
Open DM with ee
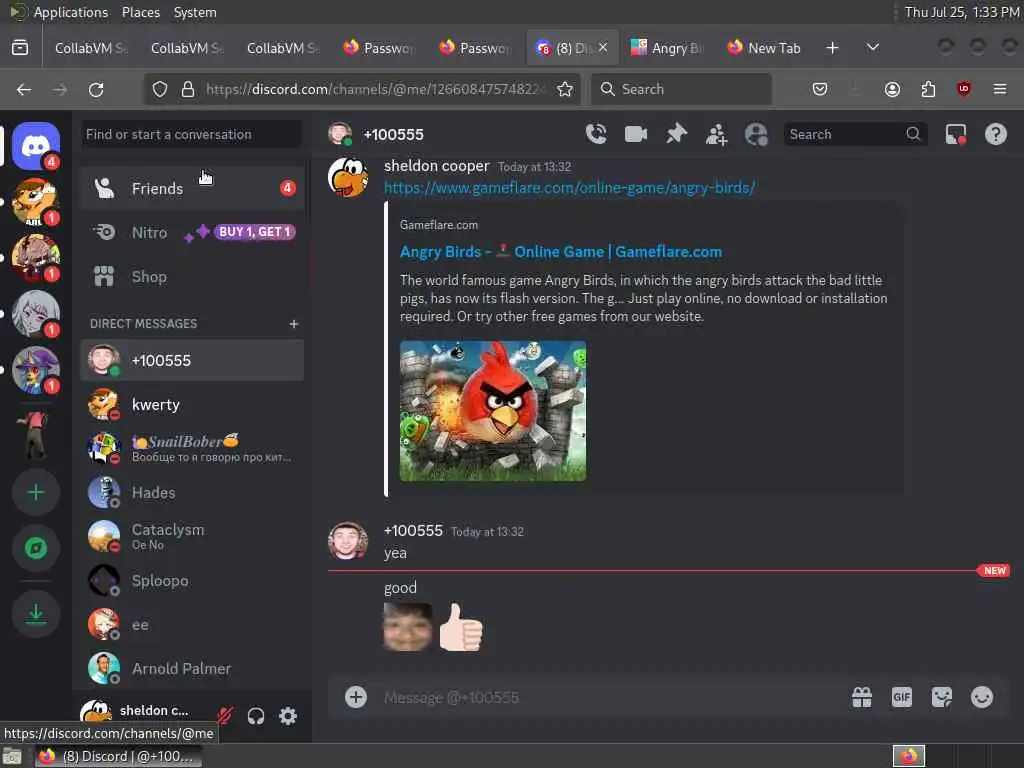pos(192,624)
